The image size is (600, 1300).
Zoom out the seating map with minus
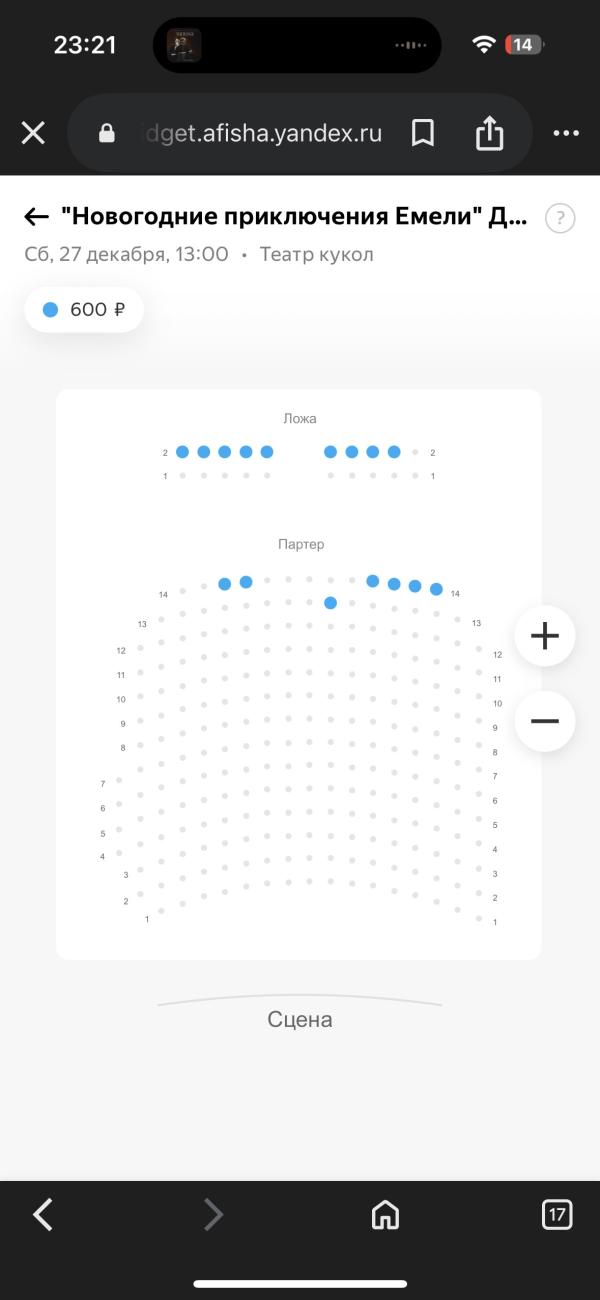[x=545, y=721]
